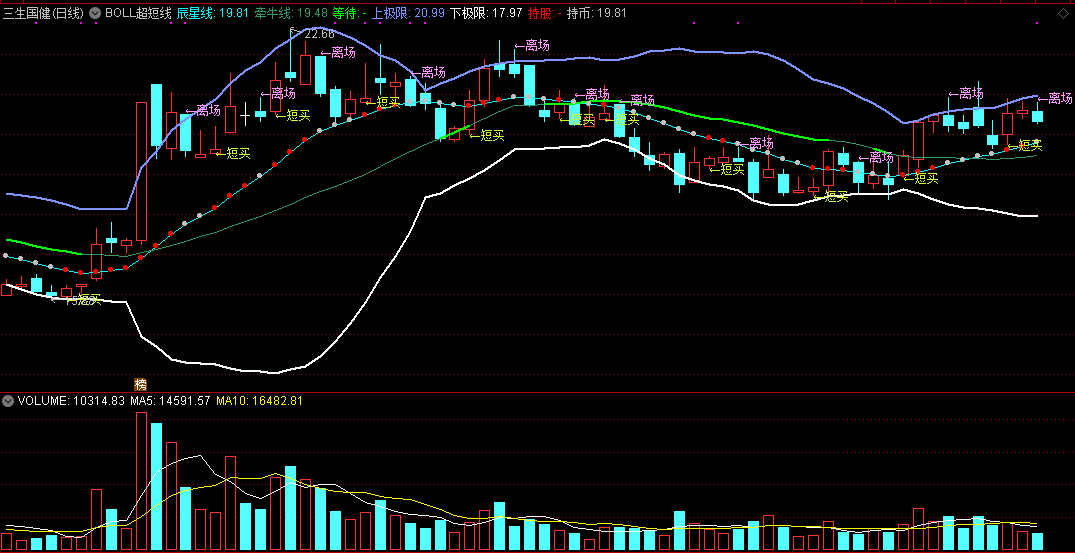Open the VOLUME indicator dropdown arrow
Image resolution: width=1075 pixels, height=553 pixels.
point(8,401)
